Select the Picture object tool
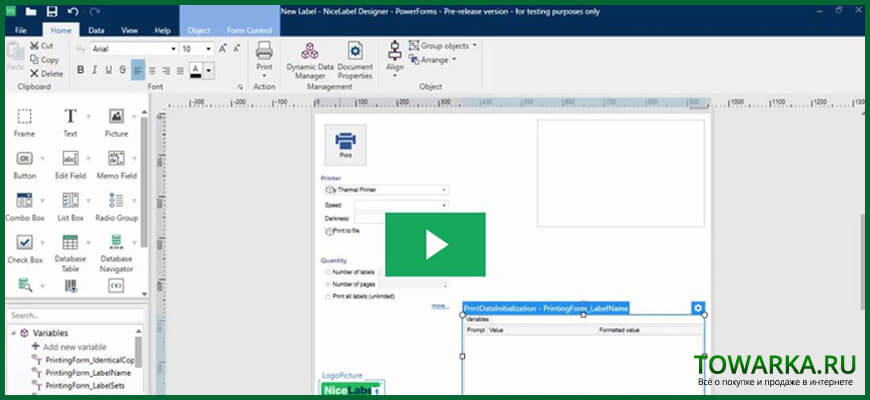 [117, 123]
